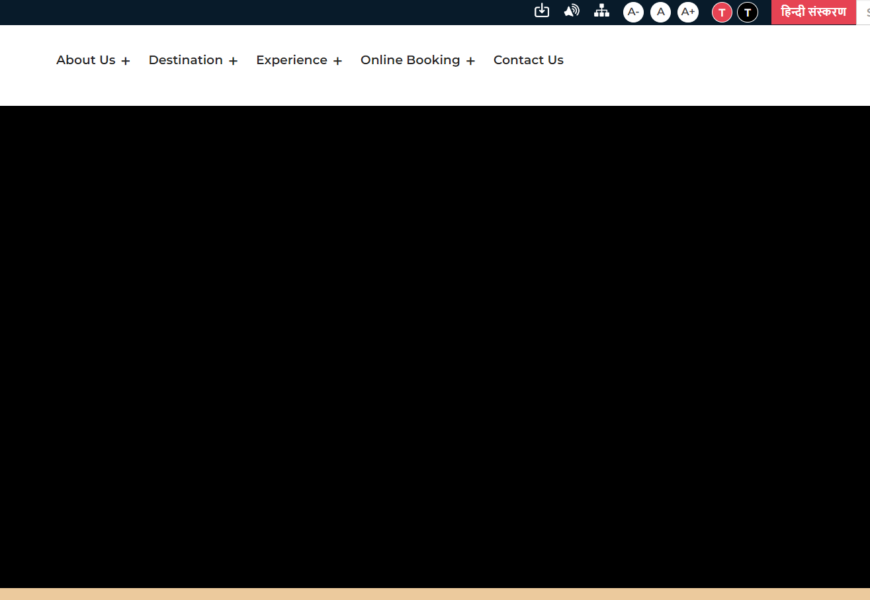Select the red T color theme
The height and width of the screenshot is (600, 870).
coord(722,12)
